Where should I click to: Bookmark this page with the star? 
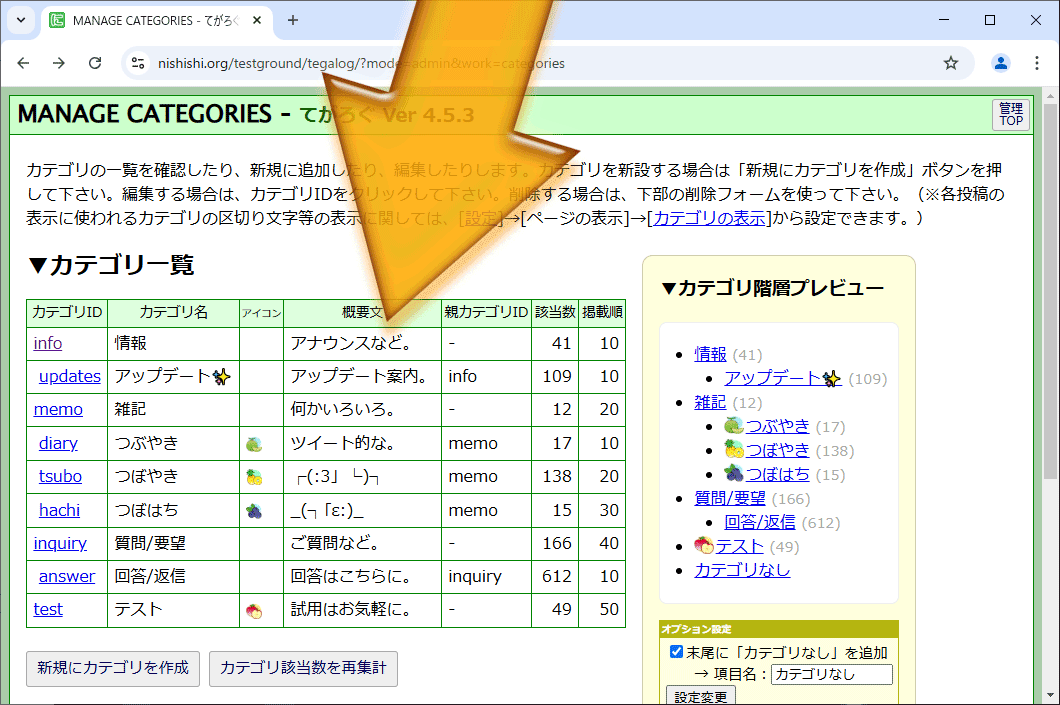coord(950,63)
